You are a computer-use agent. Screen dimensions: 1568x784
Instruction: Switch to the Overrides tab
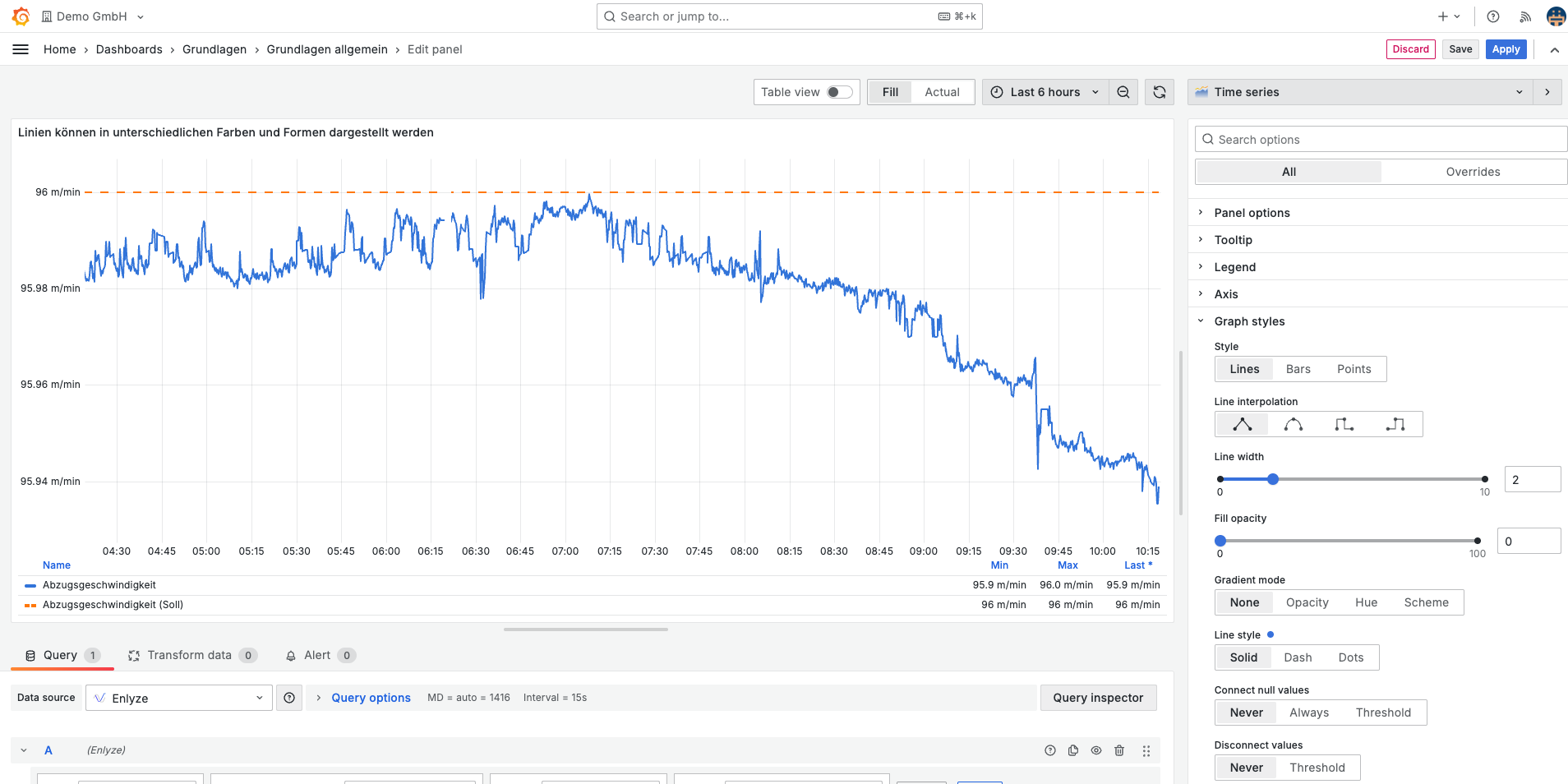tap(1472, 172)
